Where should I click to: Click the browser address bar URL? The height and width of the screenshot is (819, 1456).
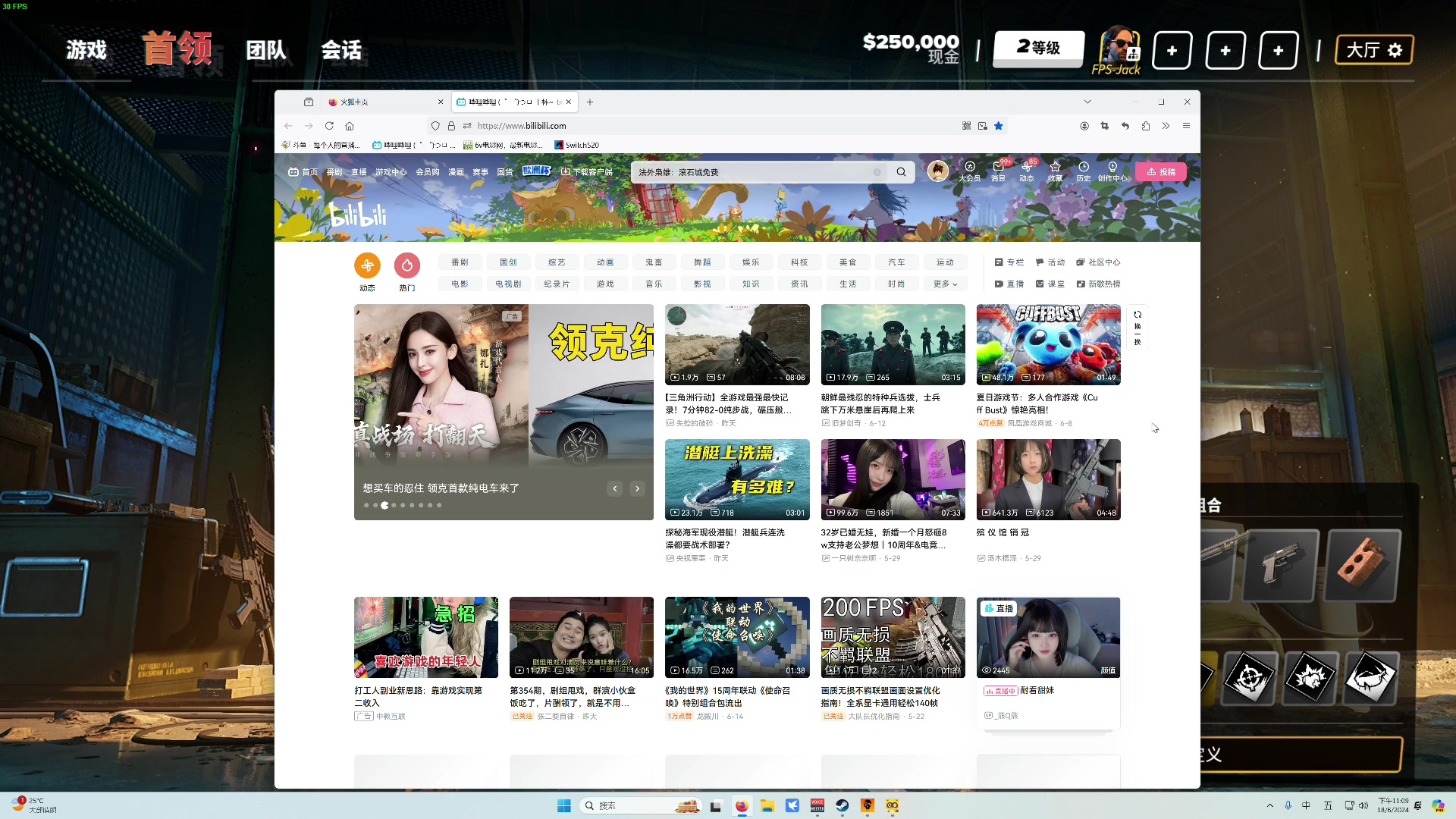tap(522, 126)
